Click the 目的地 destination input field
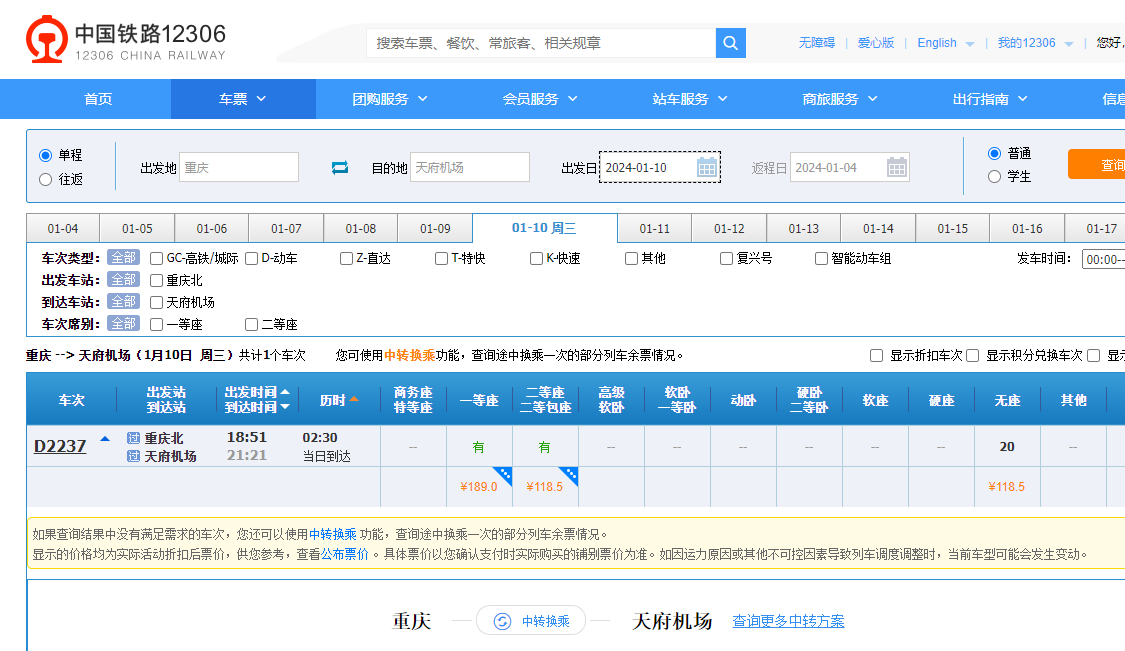This screenshot has height=651, width=1125. tap(470, 167)
